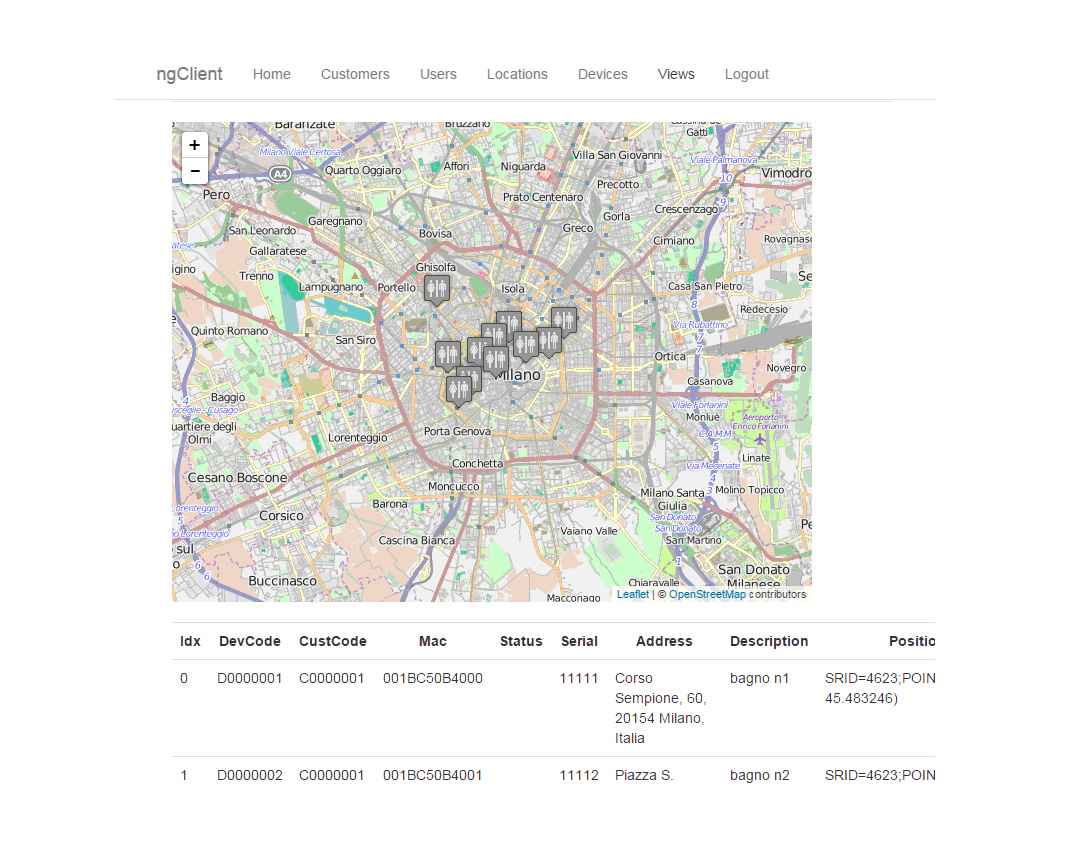Open the Leaflet attribution link
This screenshot has height=866, width=1081.
pos(633,594)
